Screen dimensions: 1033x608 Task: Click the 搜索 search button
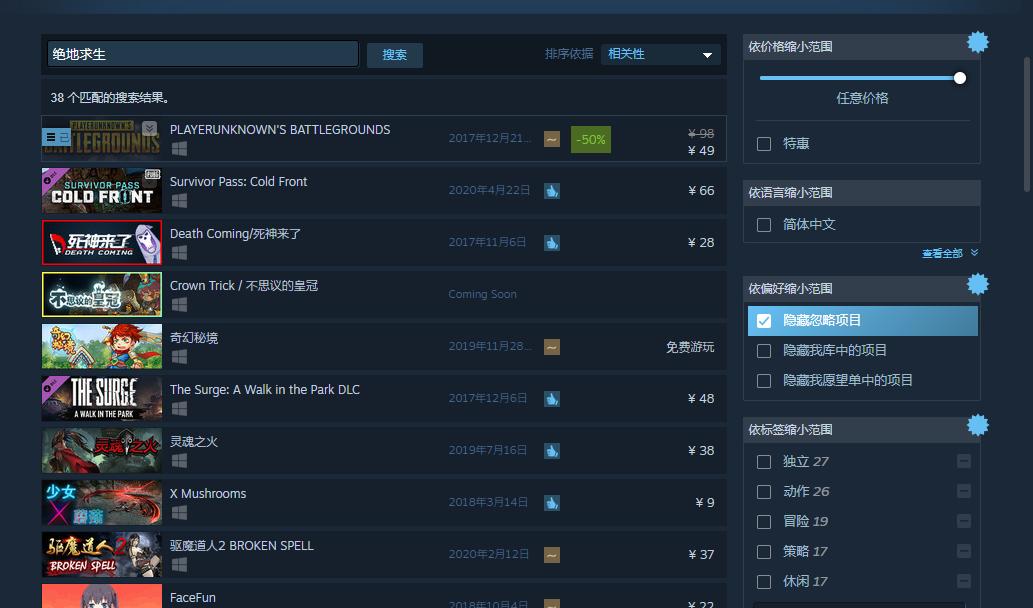coord(395,55)
